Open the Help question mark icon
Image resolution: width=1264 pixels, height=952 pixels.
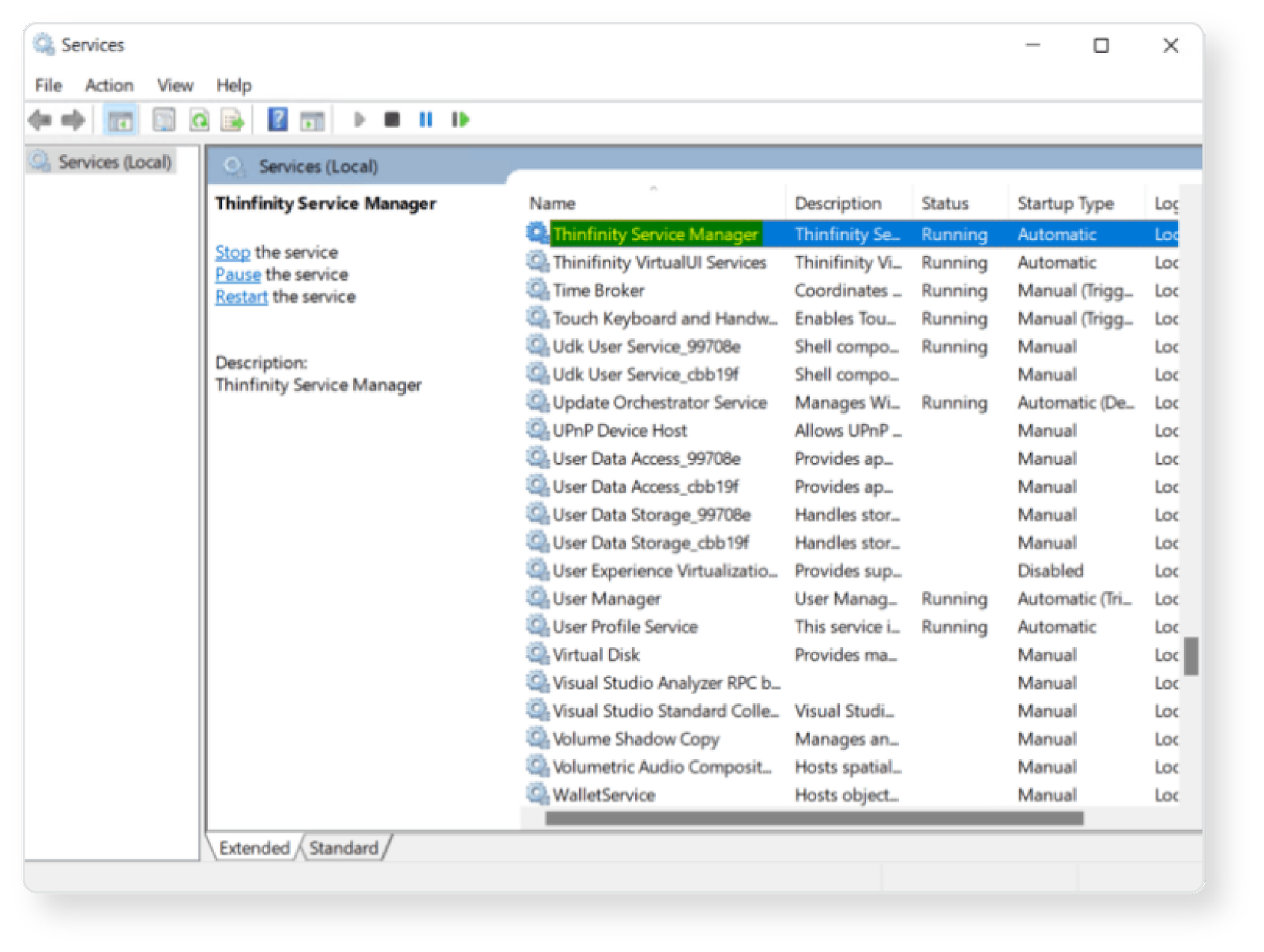click(x=277, y=119)
